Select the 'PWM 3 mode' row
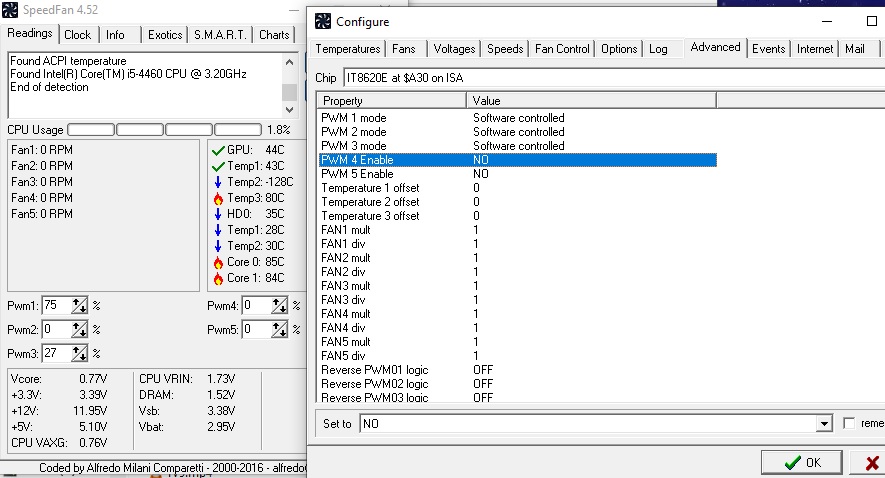 [518, 146]
